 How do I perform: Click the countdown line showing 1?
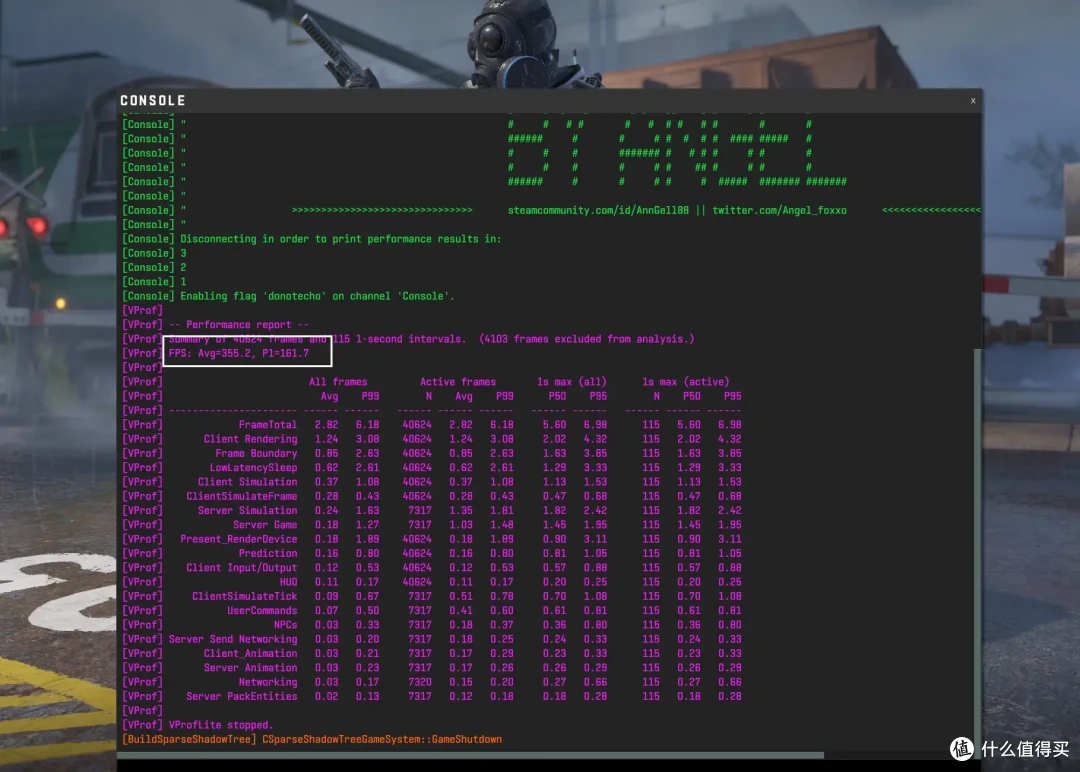[x=183, y=282]
